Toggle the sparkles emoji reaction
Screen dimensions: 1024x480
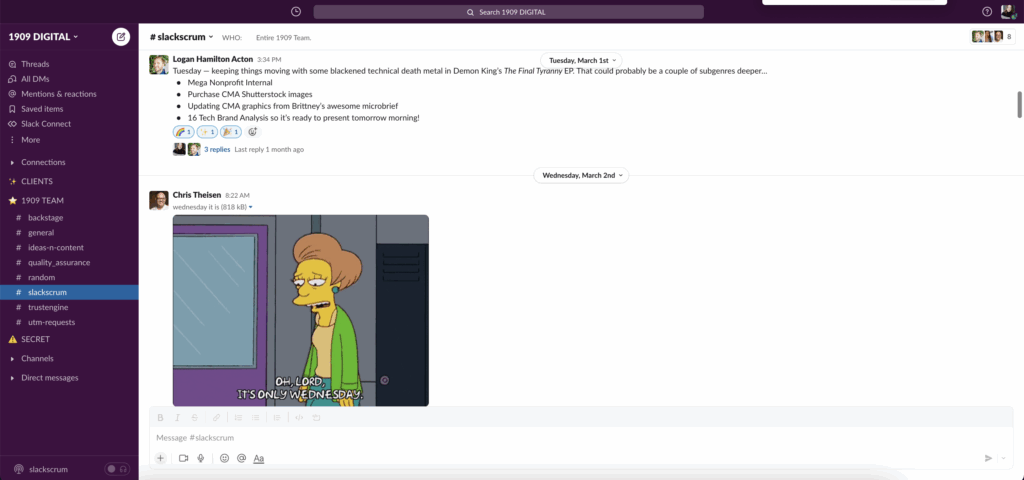(x=207, y=132)
